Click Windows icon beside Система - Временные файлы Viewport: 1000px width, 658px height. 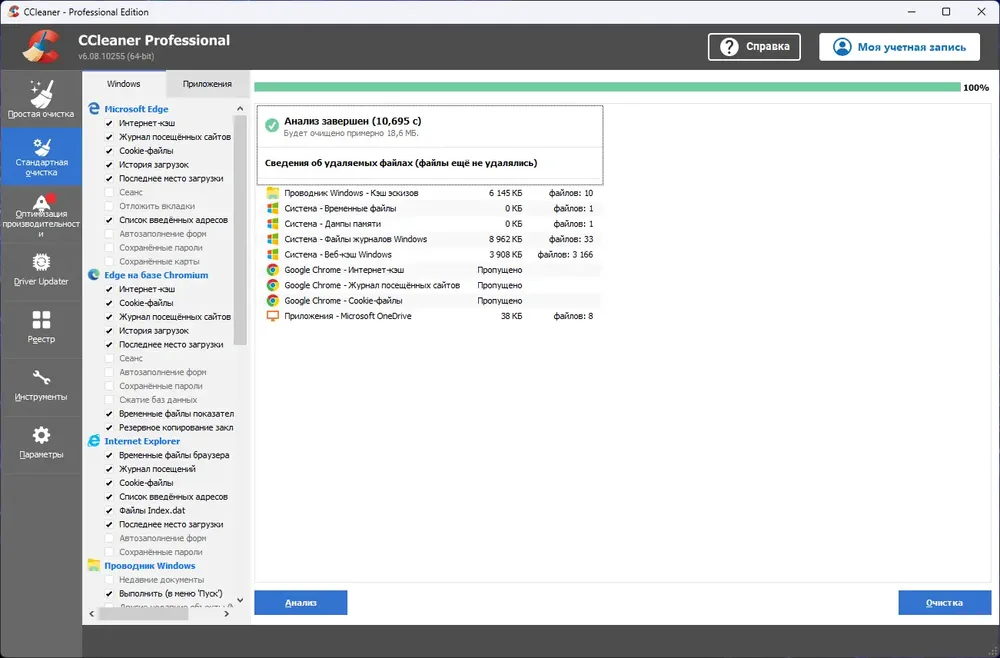point(272,208)
